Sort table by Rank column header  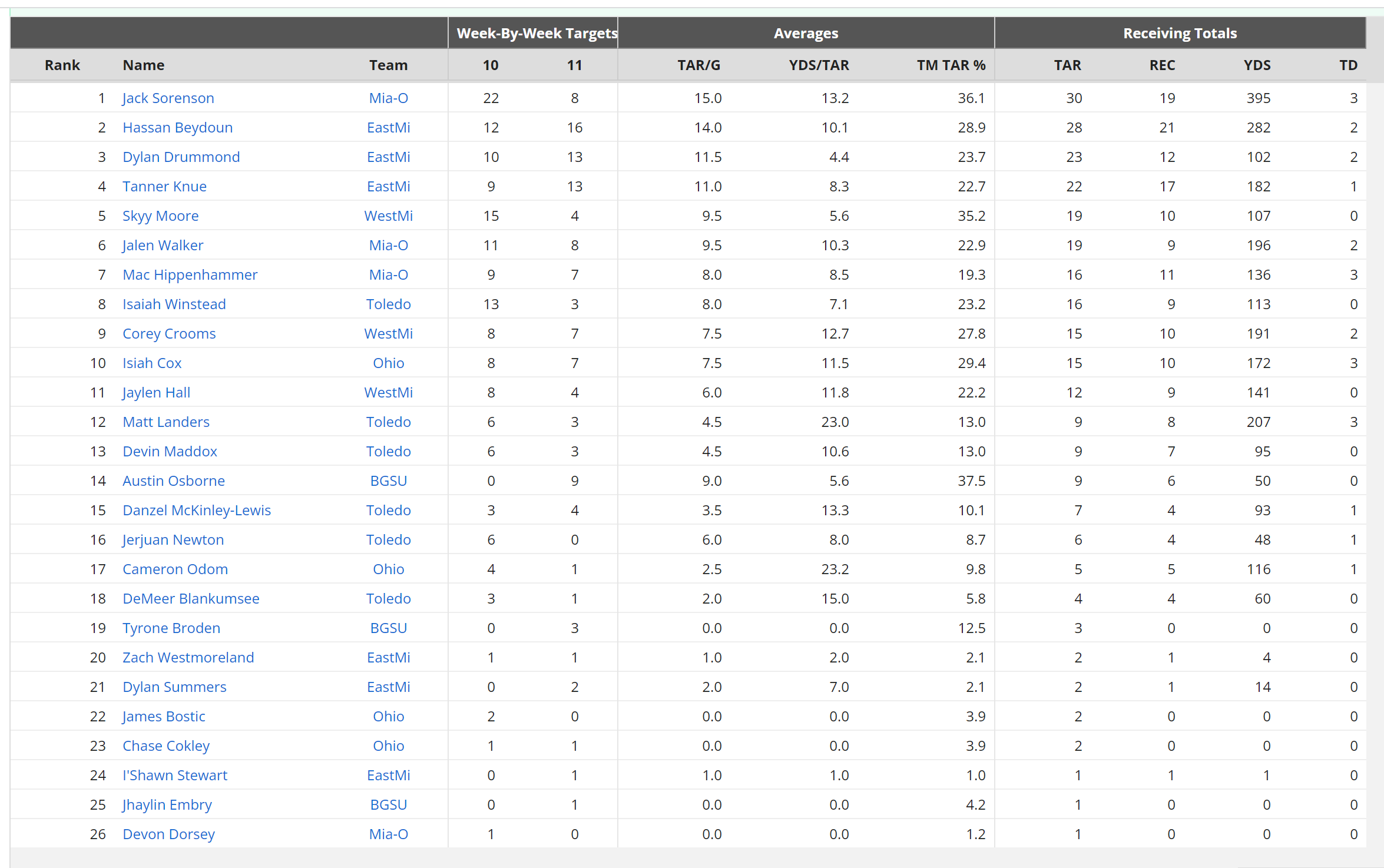point(62,65)
